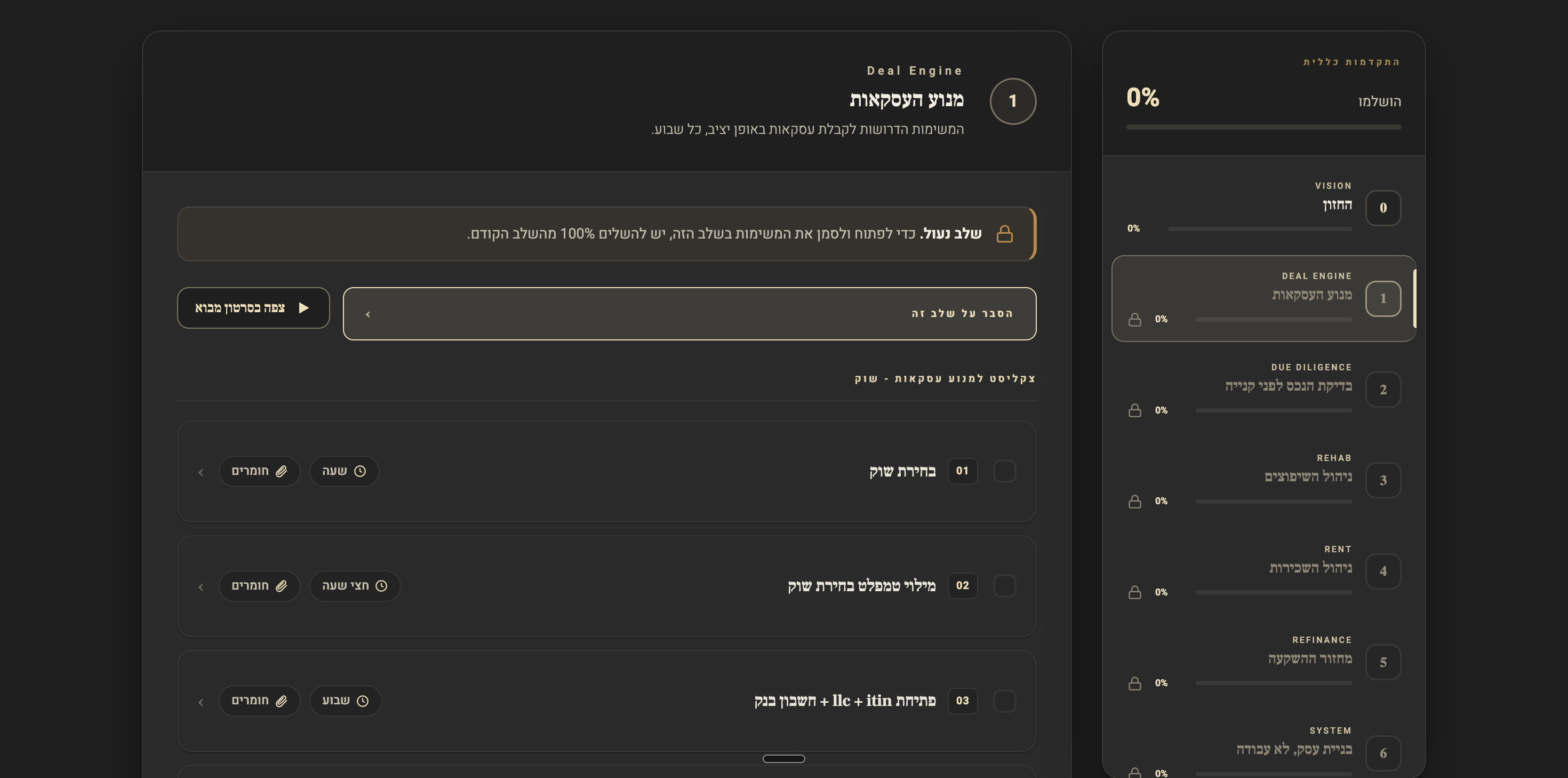Click the שלב נעול warning message text
This screenshot has height=778, width=1568.
724,234
